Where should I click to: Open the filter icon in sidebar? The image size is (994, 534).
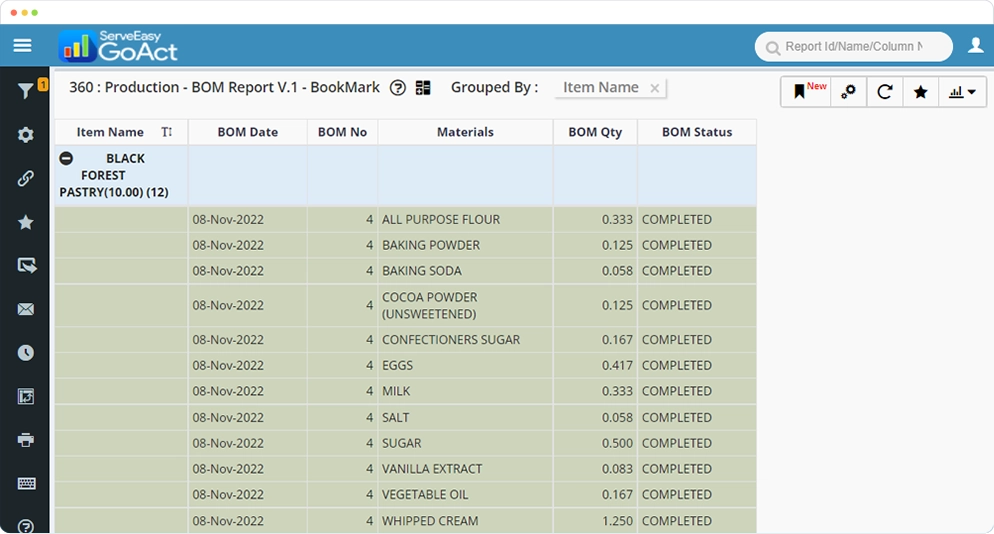[x=26, y=92]
